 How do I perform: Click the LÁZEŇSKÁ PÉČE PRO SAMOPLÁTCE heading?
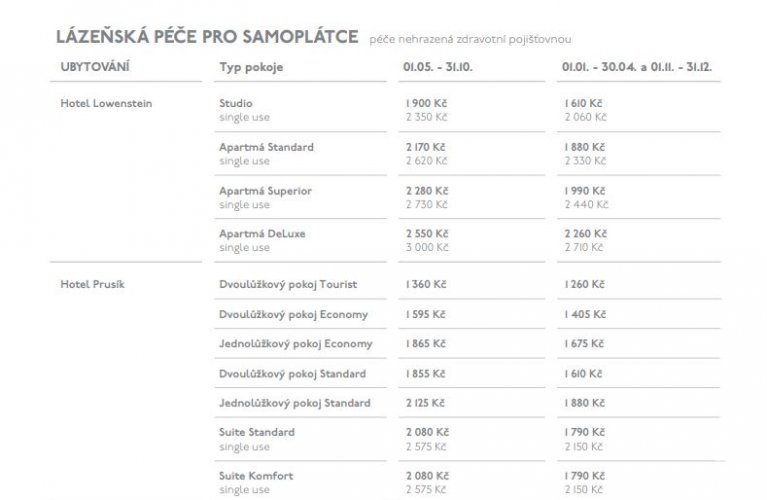(207, 37)
